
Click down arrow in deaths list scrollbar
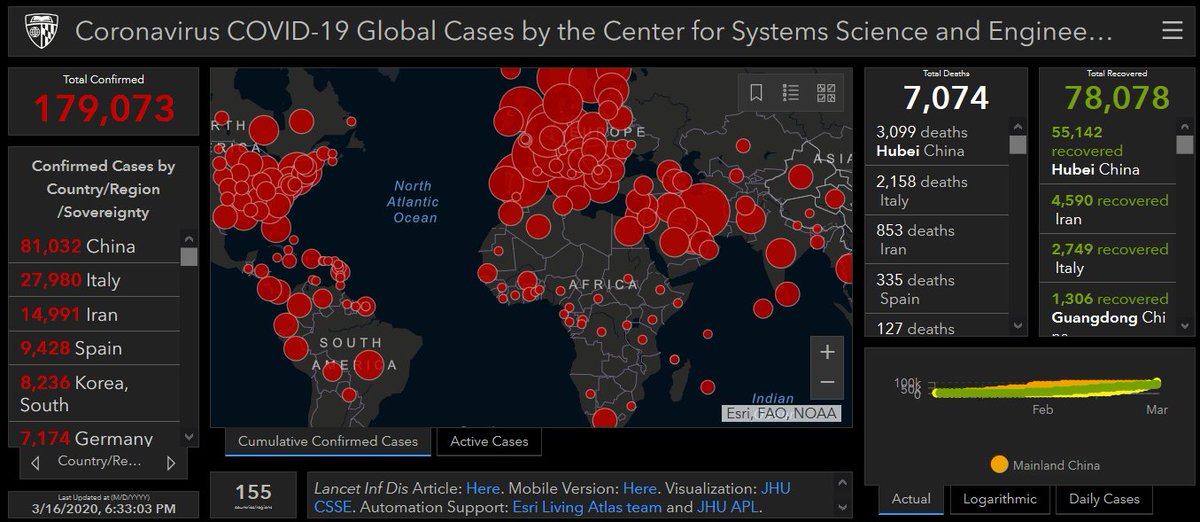(x=1018, y=326)
